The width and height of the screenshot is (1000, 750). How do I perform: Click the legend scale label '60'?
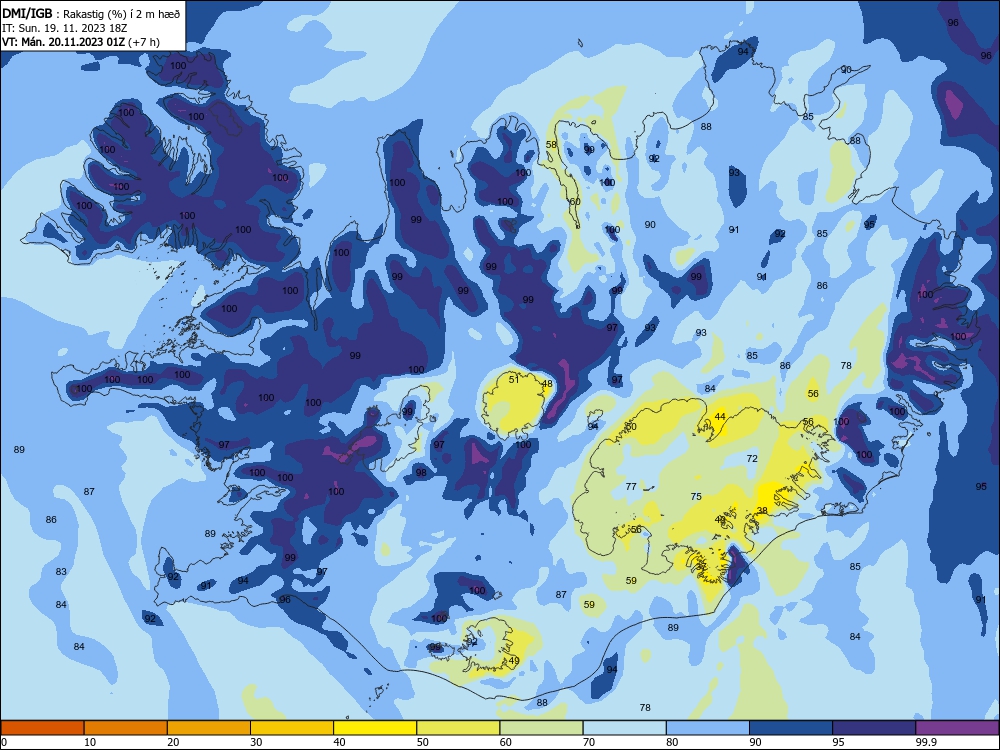coord(506,742)
